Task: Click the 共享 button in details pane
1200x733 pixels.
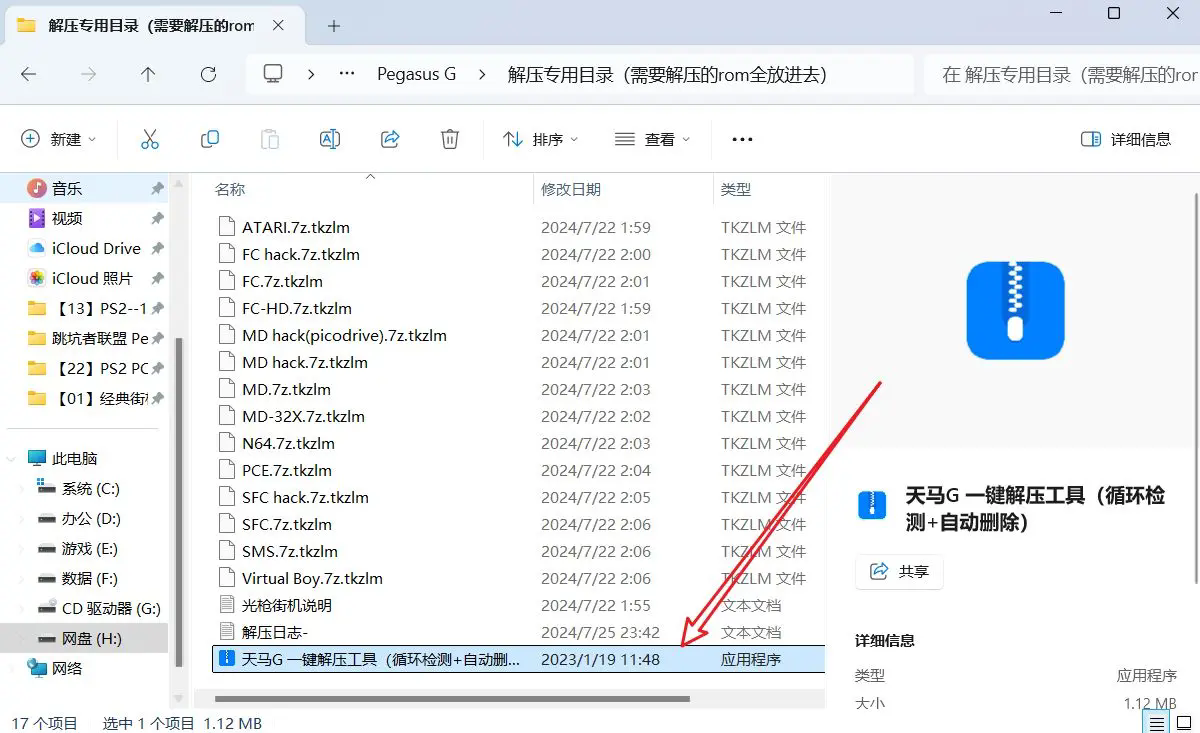Action: 898,572
